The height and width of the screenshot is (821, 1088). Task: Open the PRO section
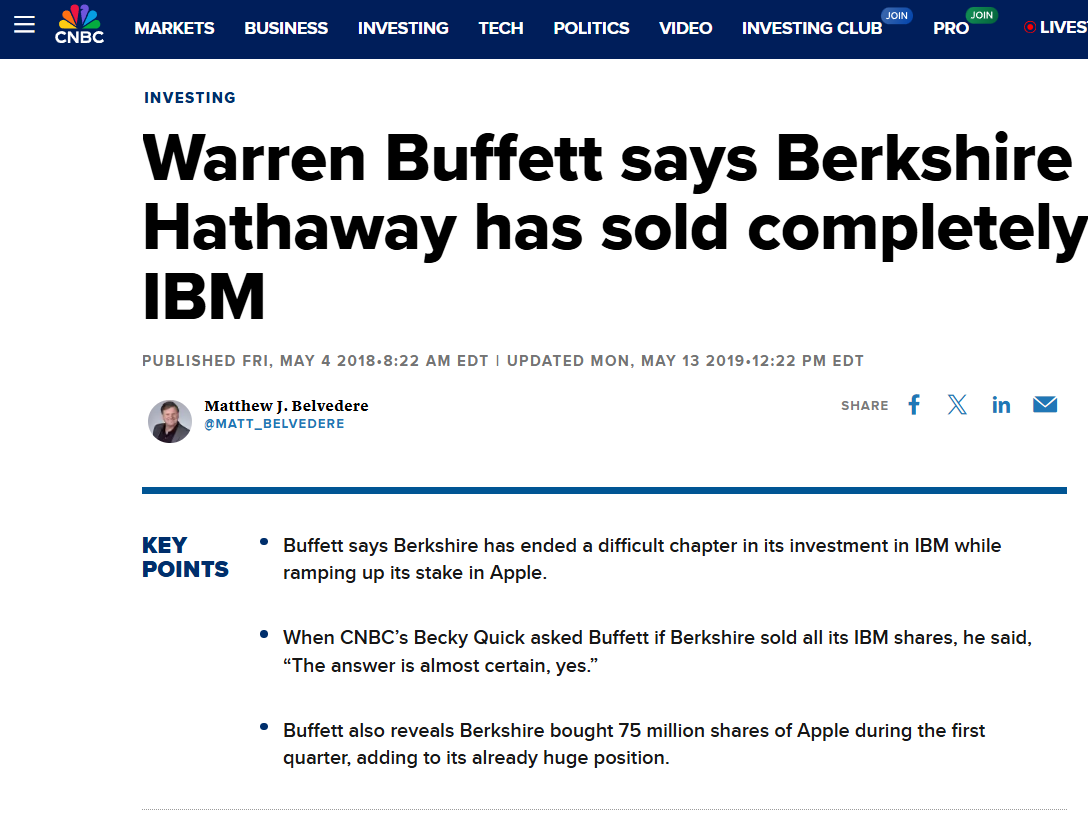point(951,28)
